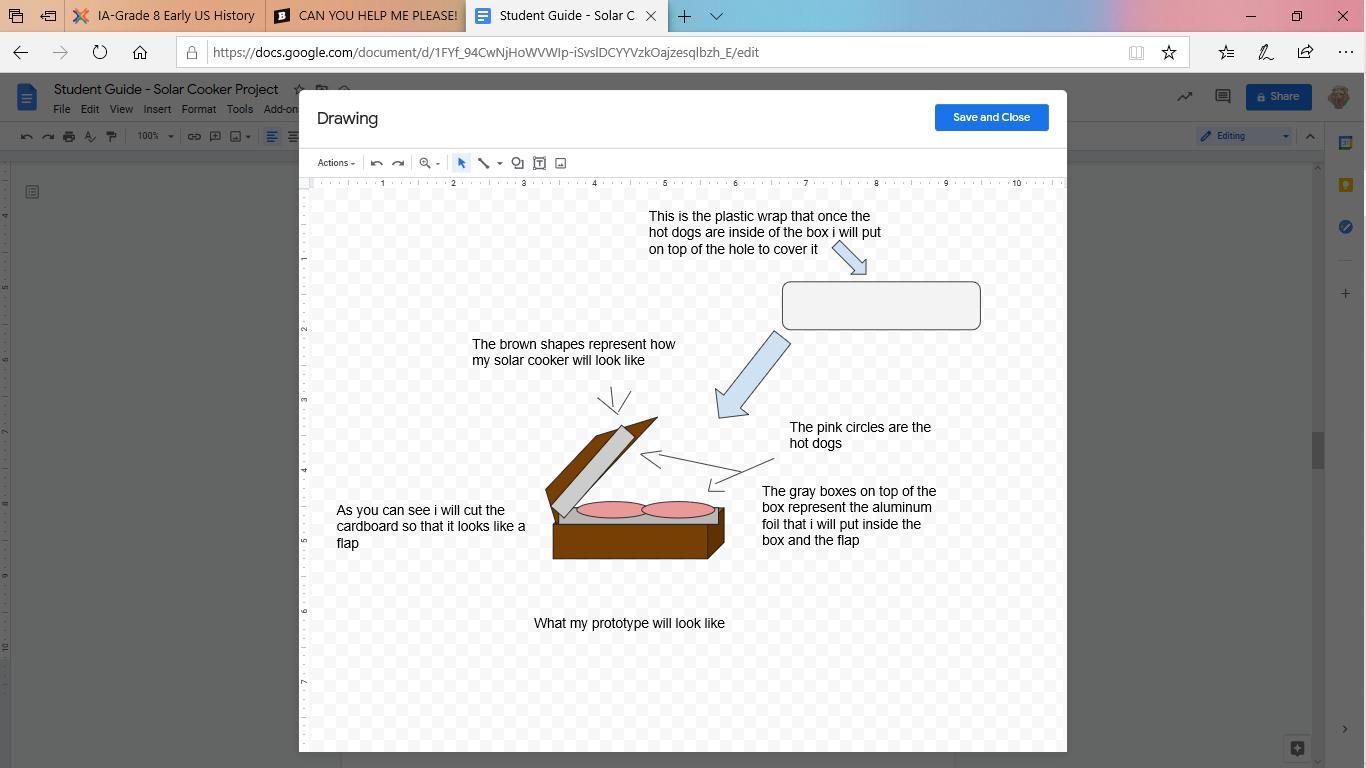Click the Explore button at bottom right

(x=1297, y=748)
